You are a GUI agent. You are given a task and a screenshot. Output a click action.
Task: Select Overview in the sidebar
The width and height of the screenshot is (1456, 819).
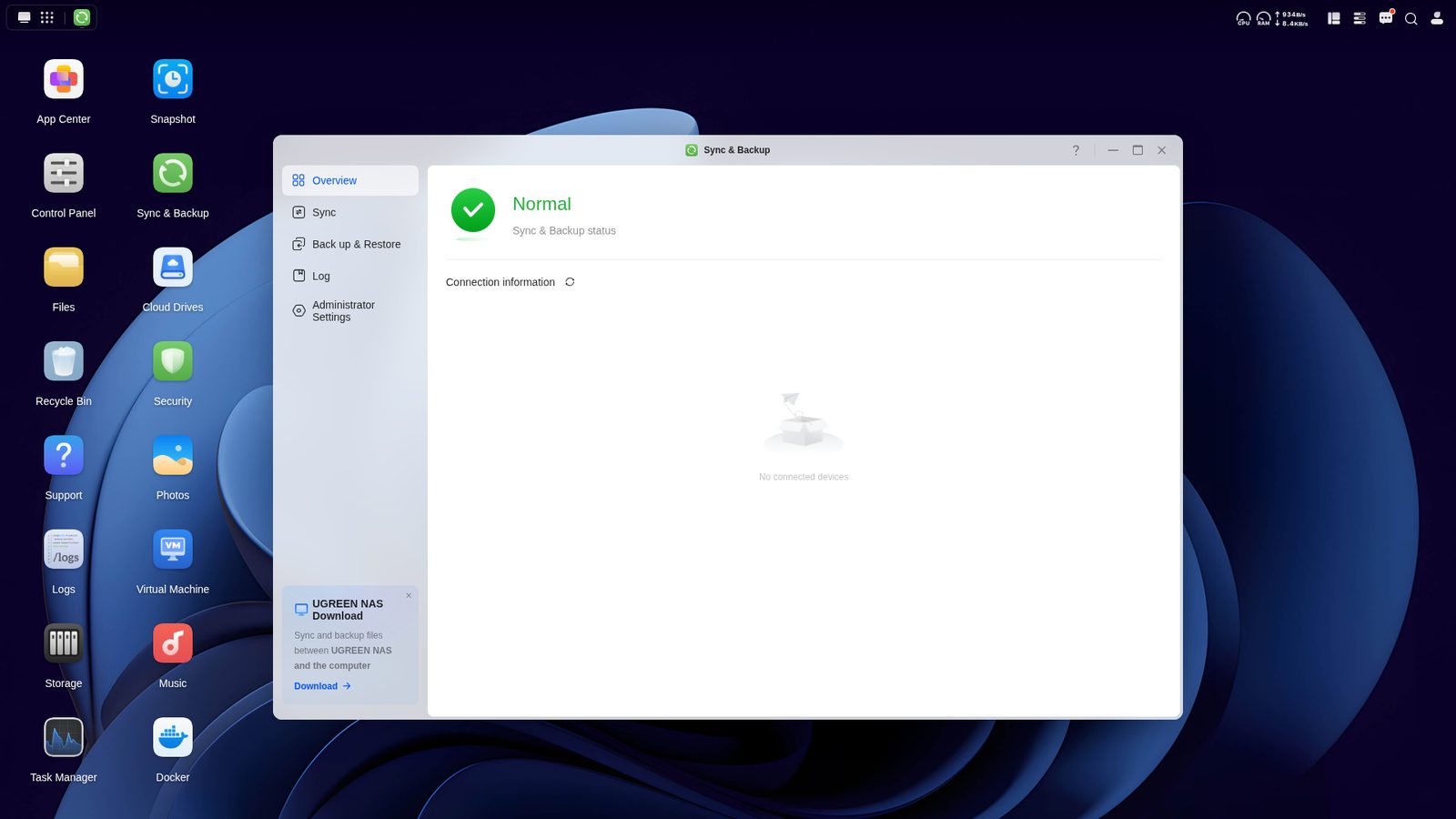(350, 180)
